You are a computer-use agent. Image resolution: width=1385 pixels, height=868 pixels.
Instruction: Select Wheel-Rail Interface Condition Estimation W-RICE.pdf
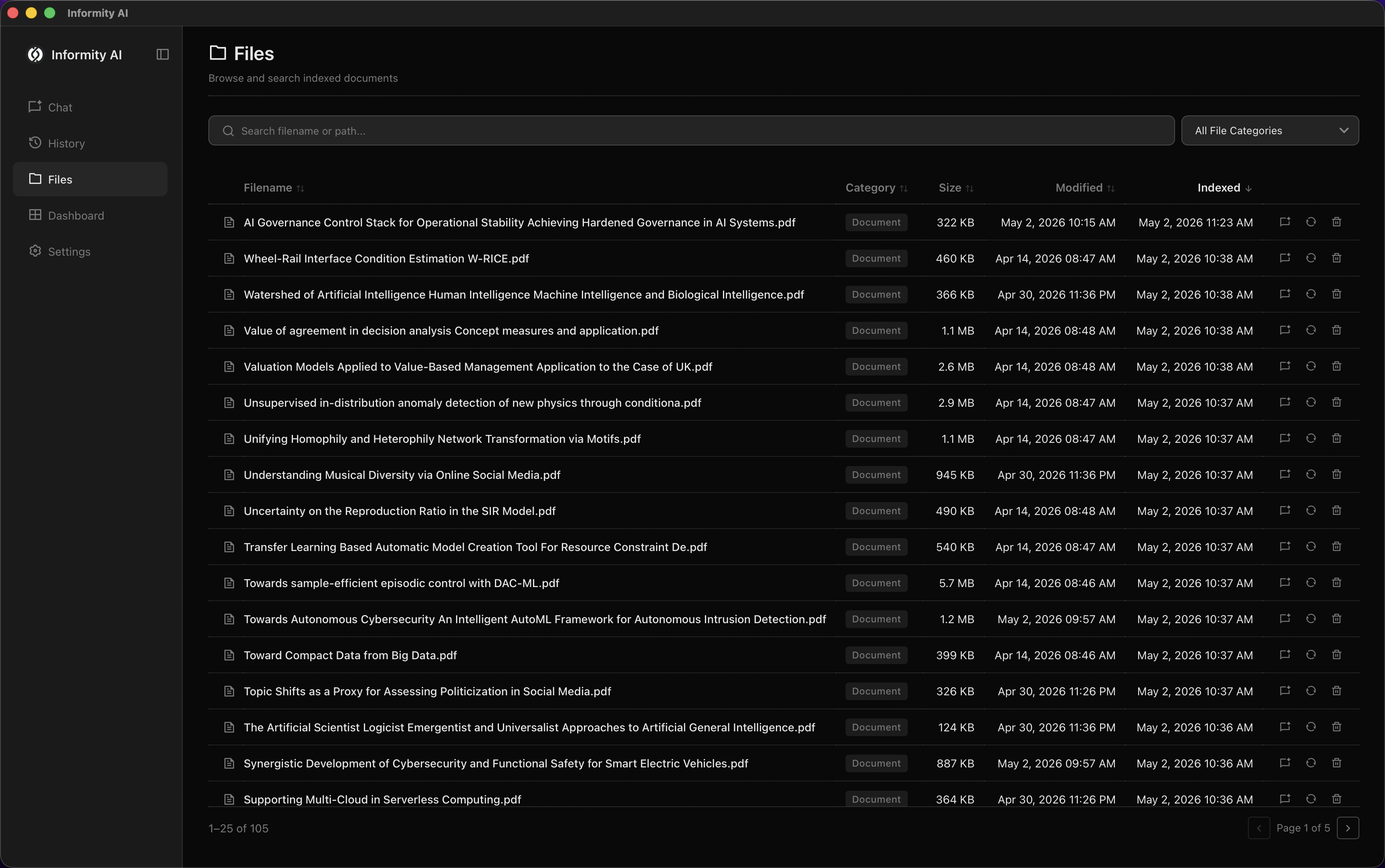tap(386, 258)
